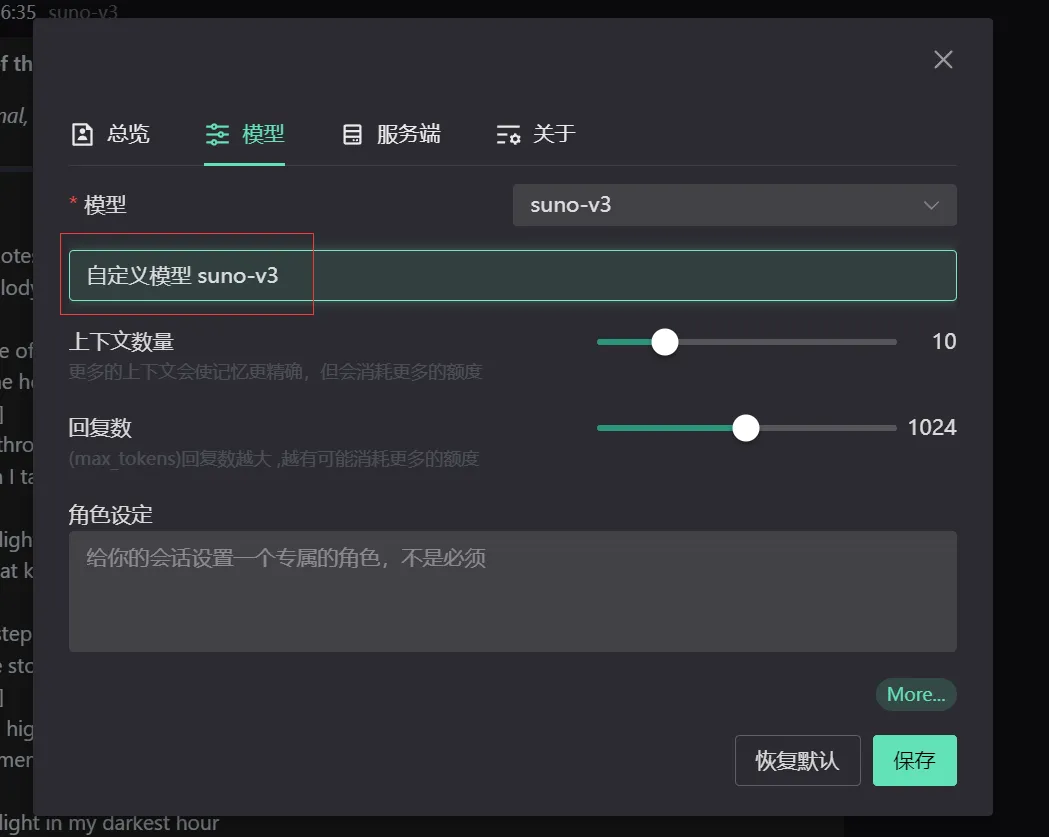This screenshot has height=837, width=1049.
Task: Focus the 角色设定 text area
Action: click(512, 591)
